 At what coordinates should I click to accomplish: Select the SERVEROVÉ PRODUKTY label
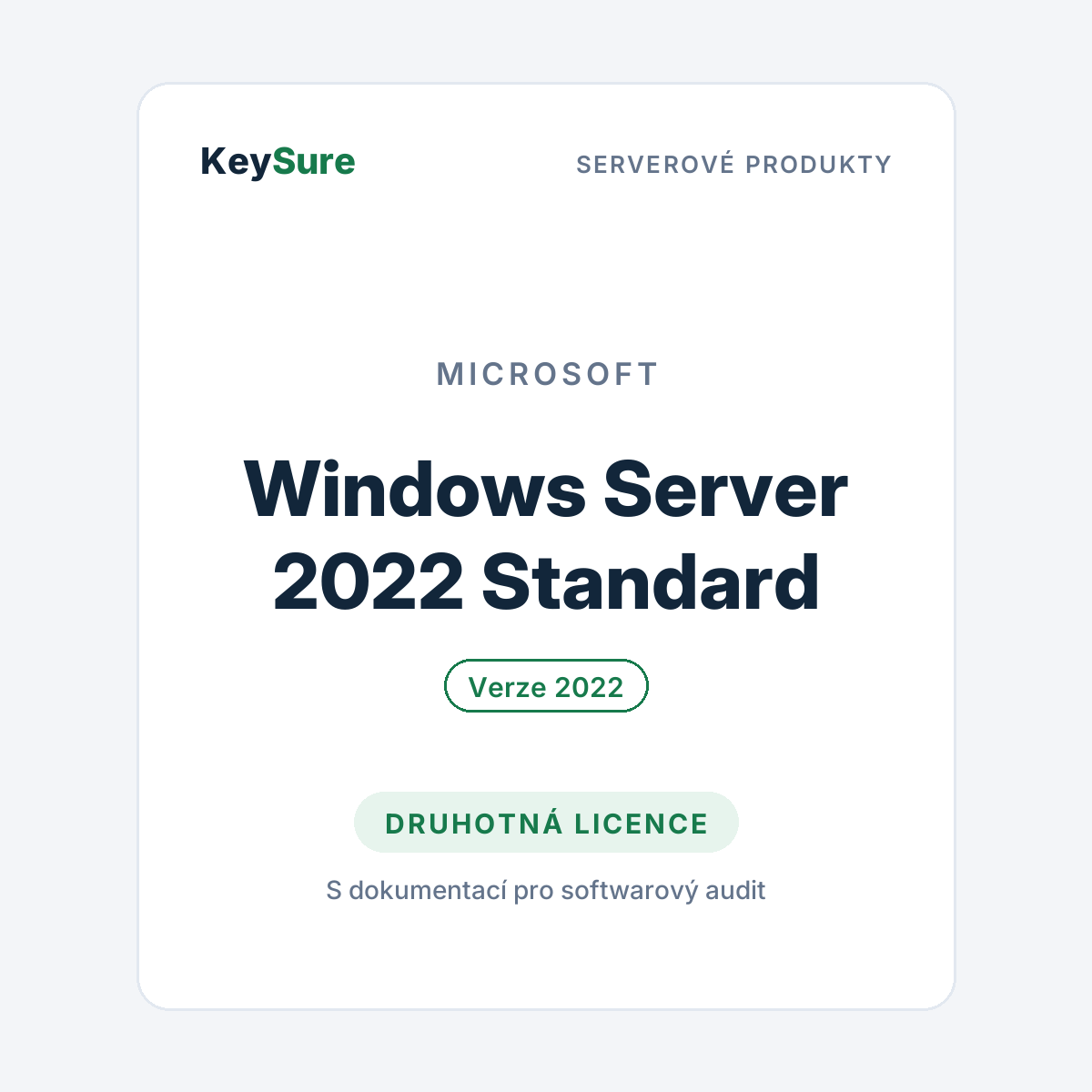click(734, 165)
